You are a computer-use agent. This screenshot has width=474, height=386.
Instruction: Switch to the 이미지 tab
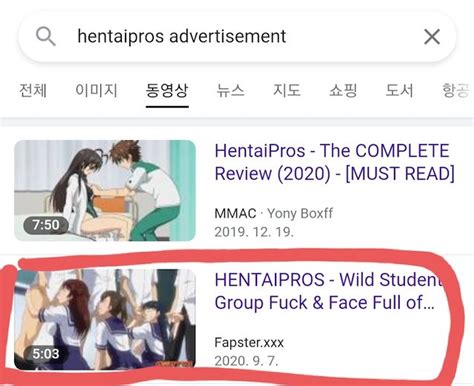click(96, 90)
